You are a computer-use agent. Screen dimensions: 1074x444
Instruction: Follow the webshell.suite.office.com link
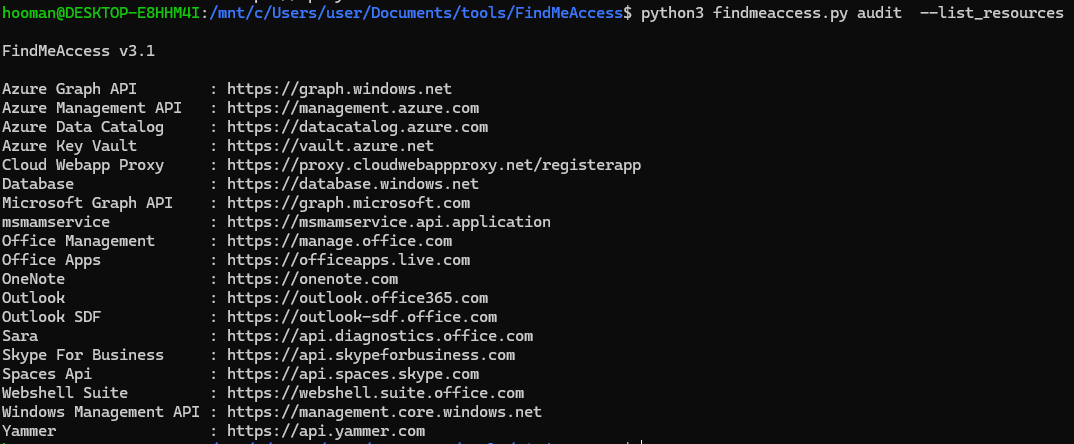coord(375,393)
